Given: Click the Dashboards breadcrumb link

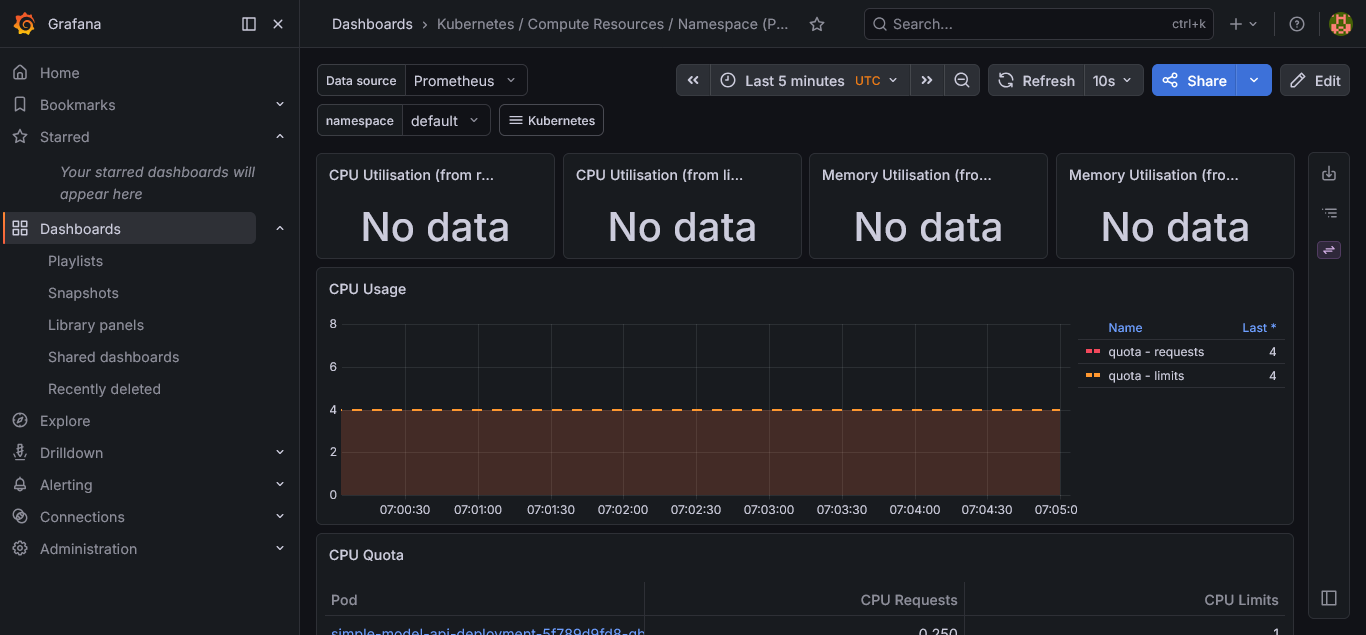Looking at the screenshot, I should click(372, 24).
